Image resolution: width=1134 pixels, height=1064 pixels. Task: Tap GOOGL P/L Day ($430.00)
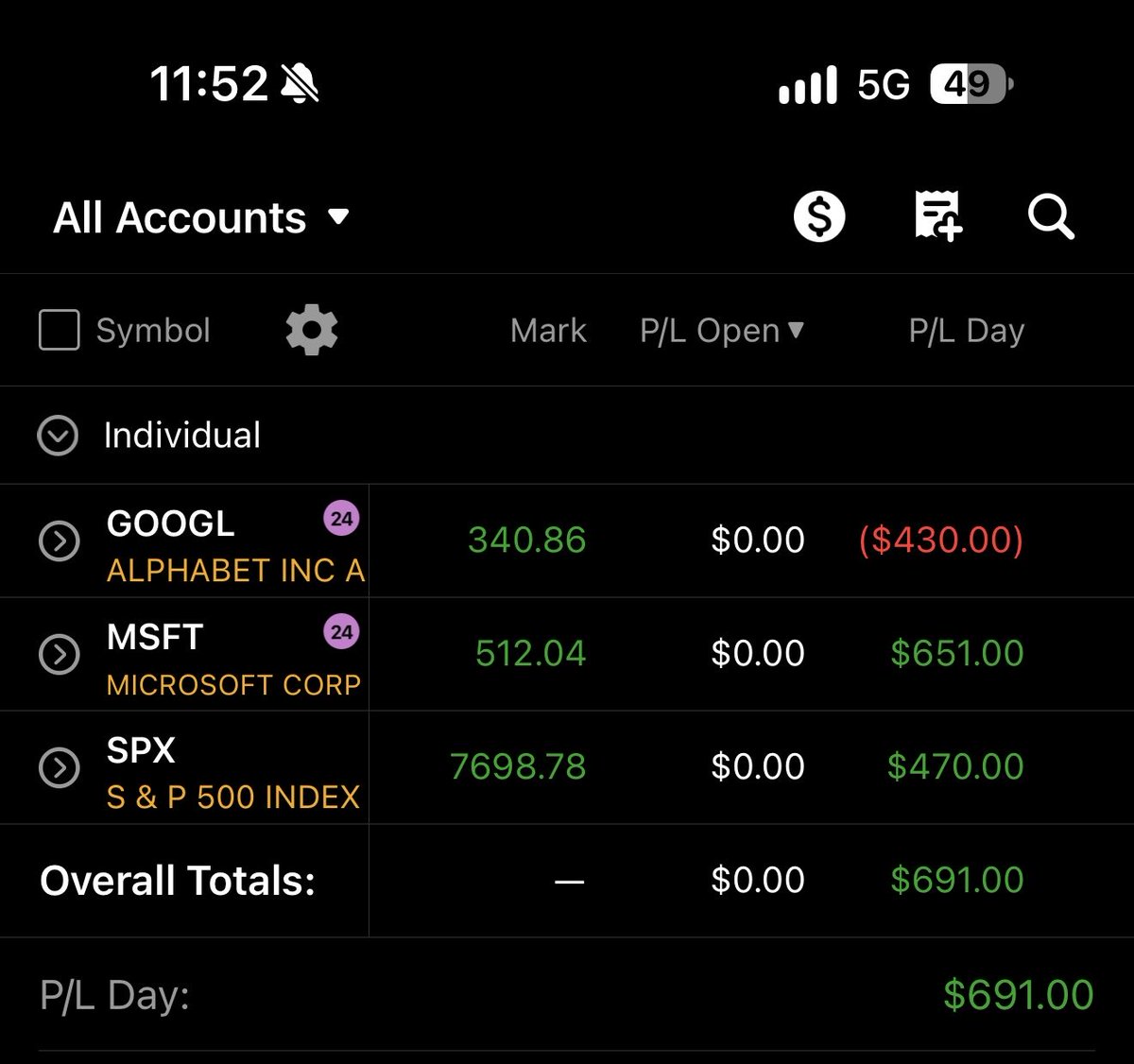click(941, 540)
